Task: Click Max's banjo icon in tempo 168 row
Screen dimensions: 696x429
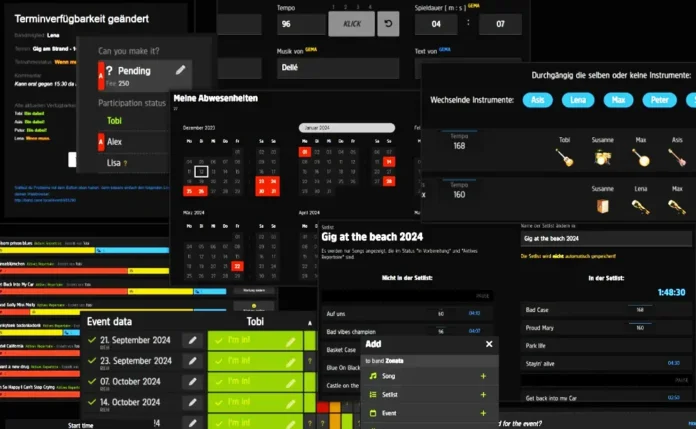Action: click(641, 157)
